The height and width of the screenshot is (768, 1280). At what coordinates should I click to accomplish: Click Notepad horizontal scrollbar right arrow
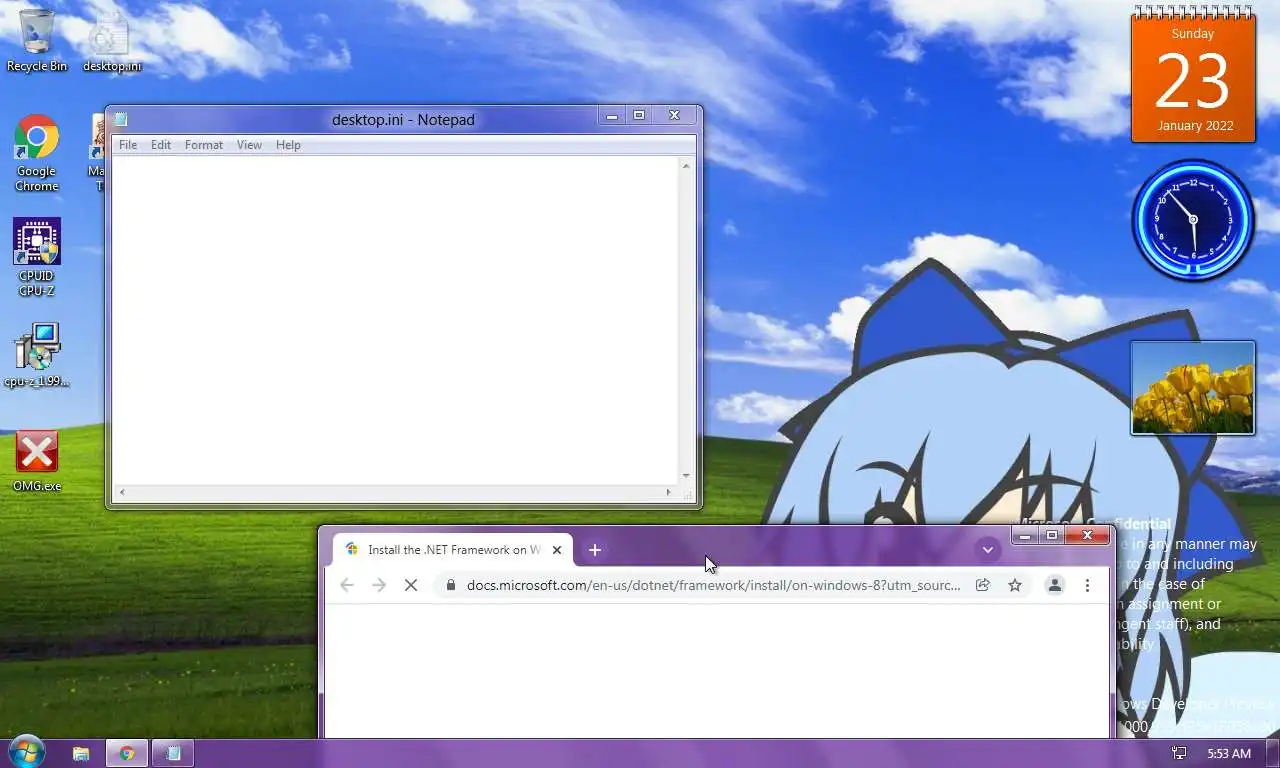pyautogui.click(x=669, y=492)
